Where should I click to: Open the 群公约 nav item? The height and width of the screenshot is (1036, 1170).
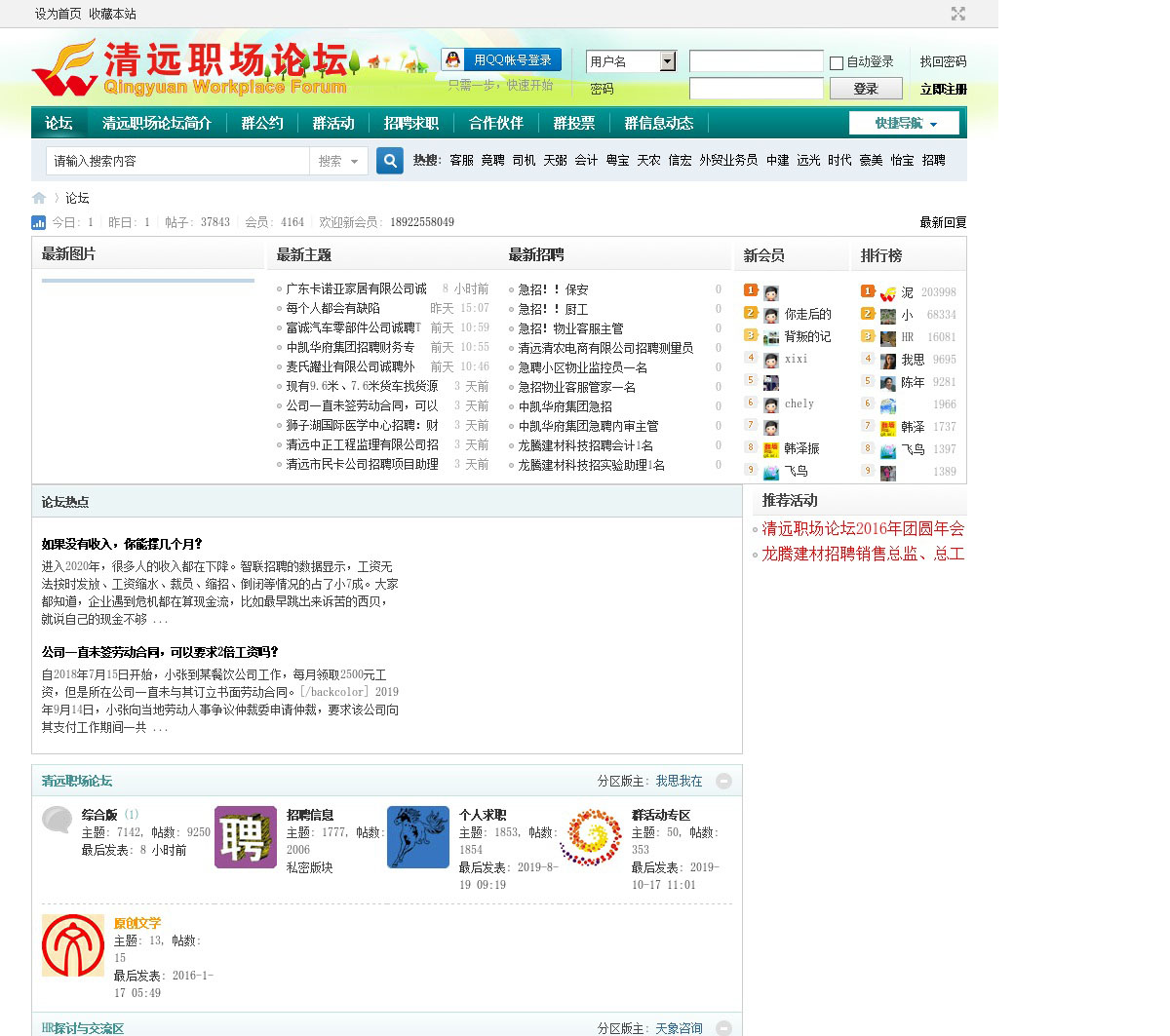[x=262, y=123]
